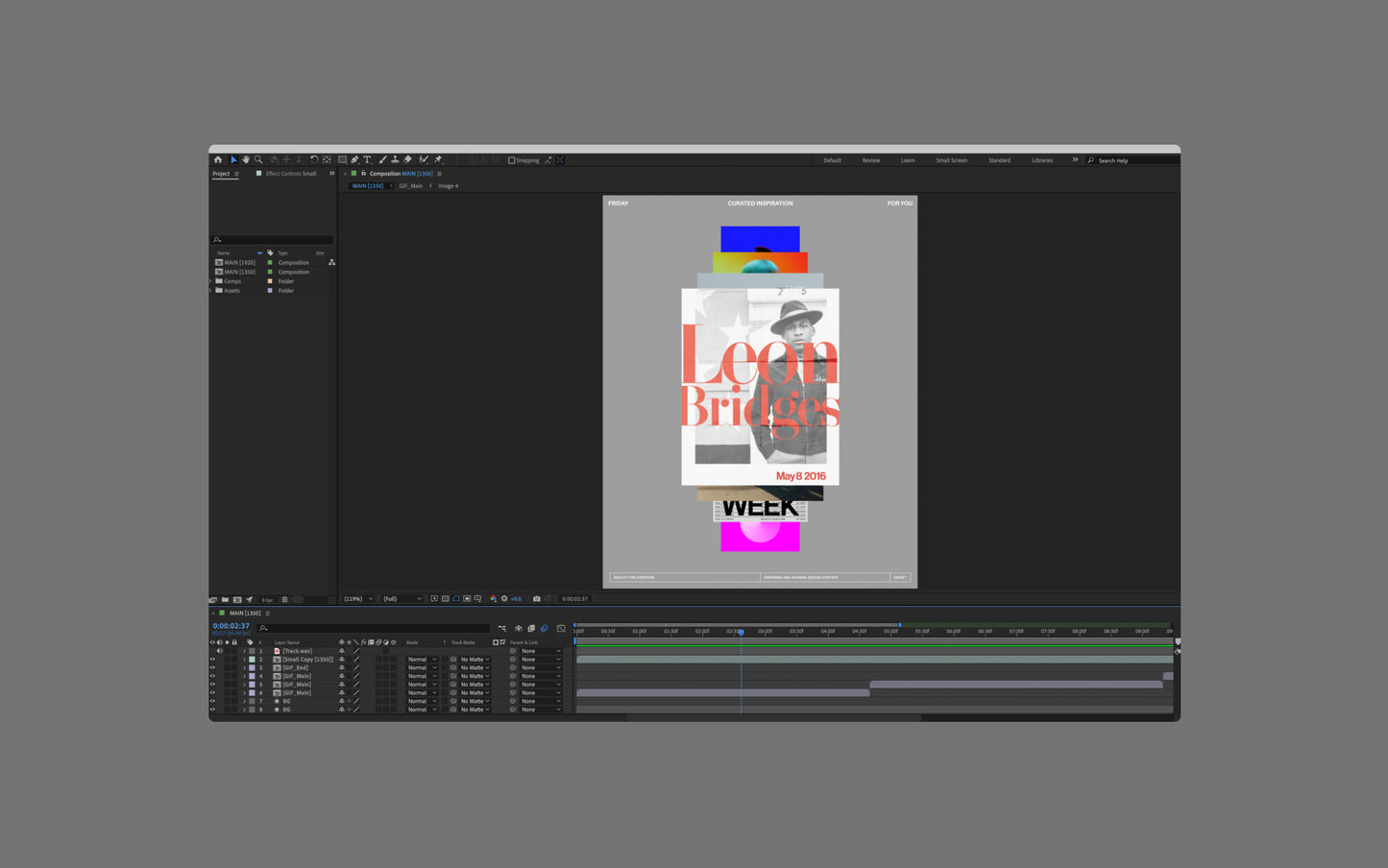
Task: Select the Eraser tool
Action: tap(408, 159)
